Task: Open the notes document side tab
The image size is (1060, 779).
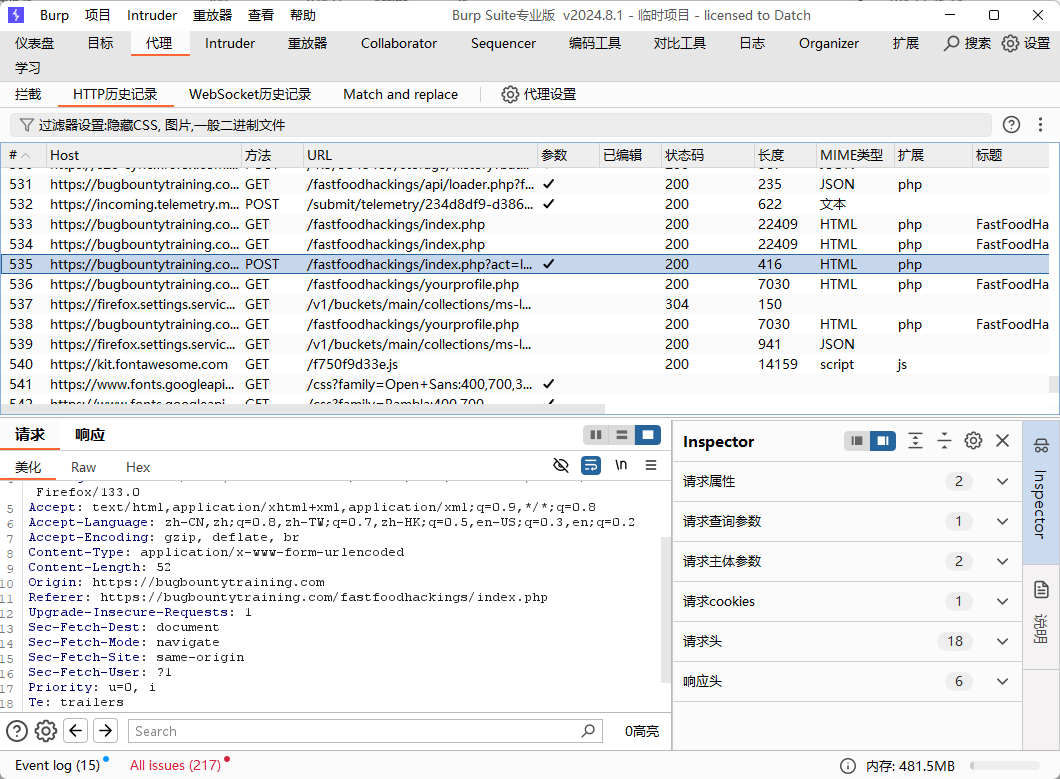Action: pos(1041,590)
